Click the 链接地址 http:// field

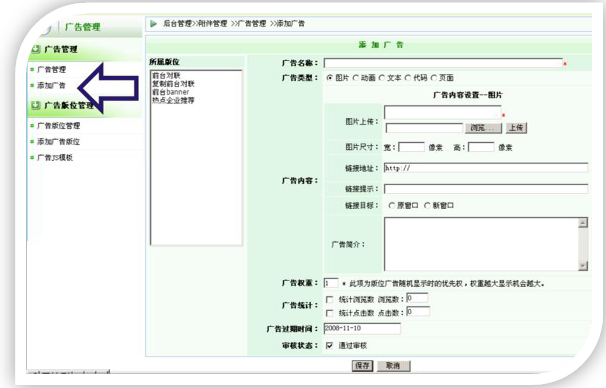(486, 168)
